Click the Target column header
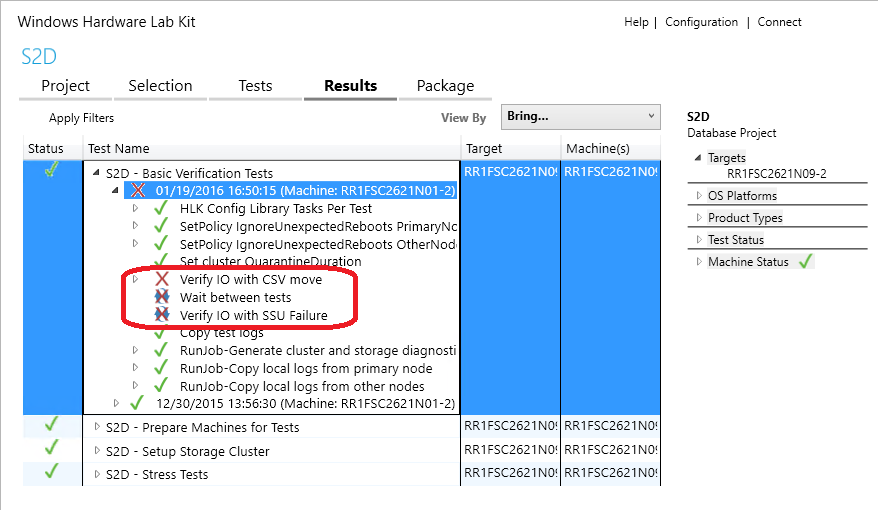This screenshot has width=878, height=510. click(484, 149)
